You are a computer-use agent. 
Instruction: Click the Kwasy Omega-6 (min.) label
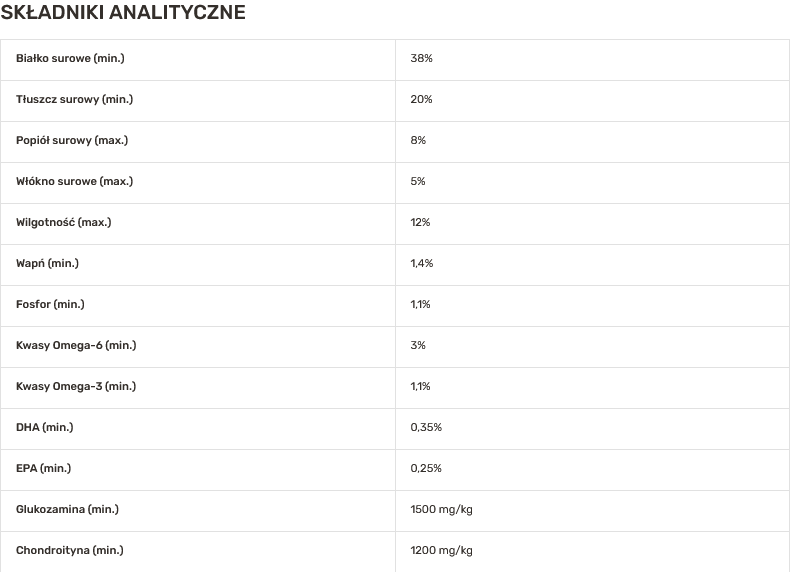pyautogui.click(x=76, y=346)
